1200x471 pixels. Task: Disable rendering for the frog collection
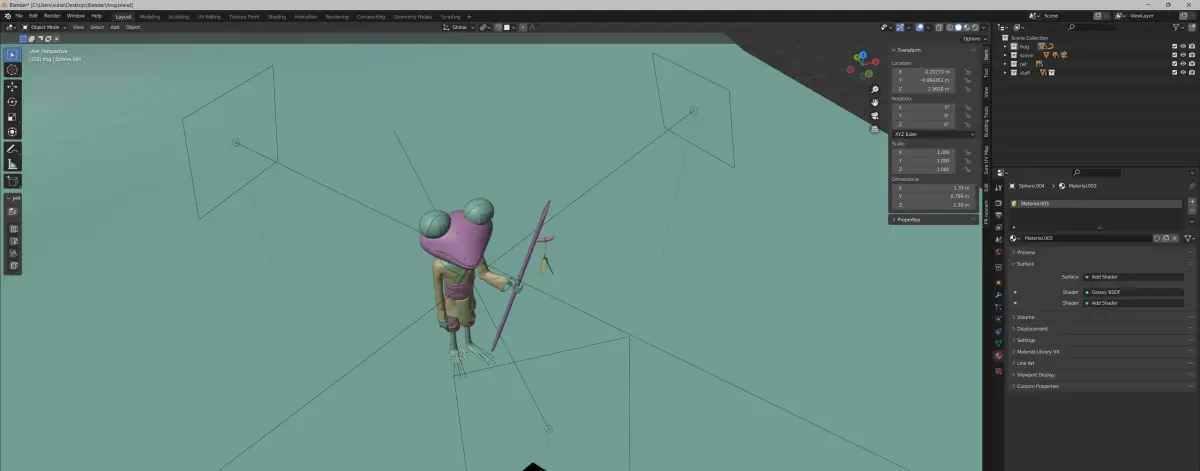pyautogui.click(x=1193, y=46)
